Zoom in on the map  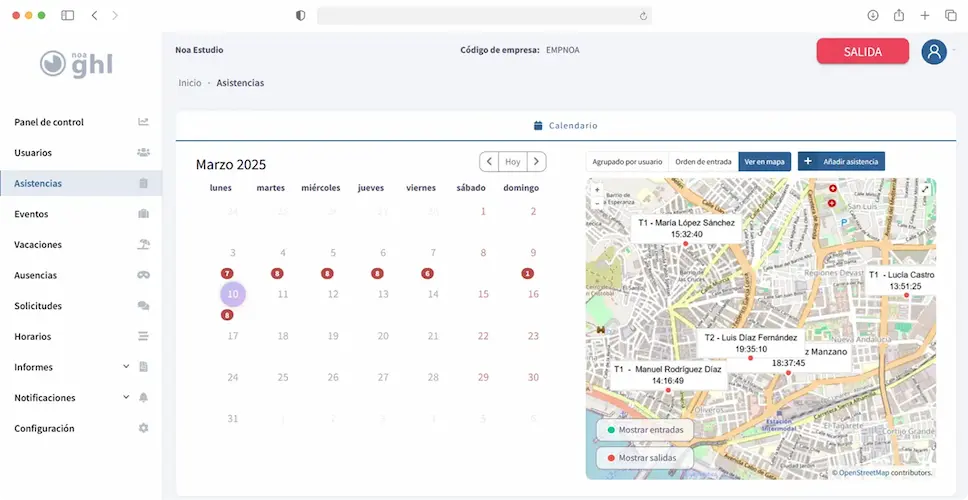(597, 190)
